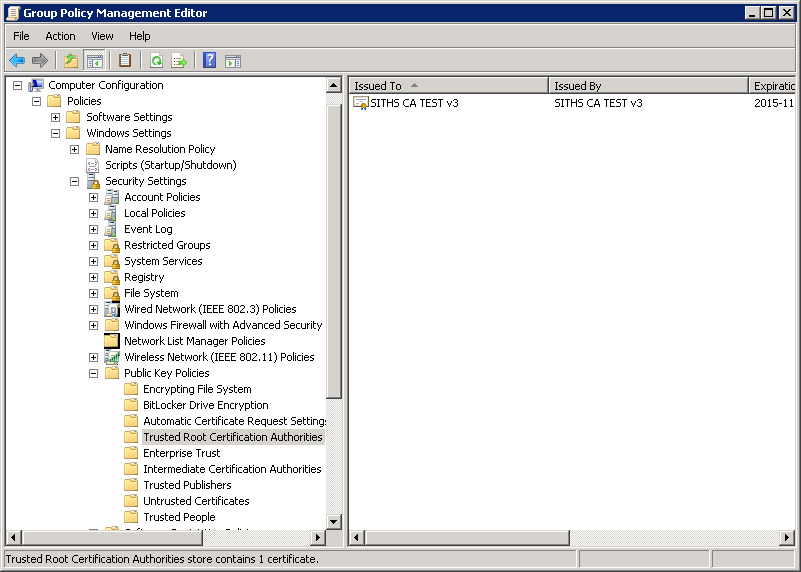Collapse the Computer Configuration node

pos(17,85)
